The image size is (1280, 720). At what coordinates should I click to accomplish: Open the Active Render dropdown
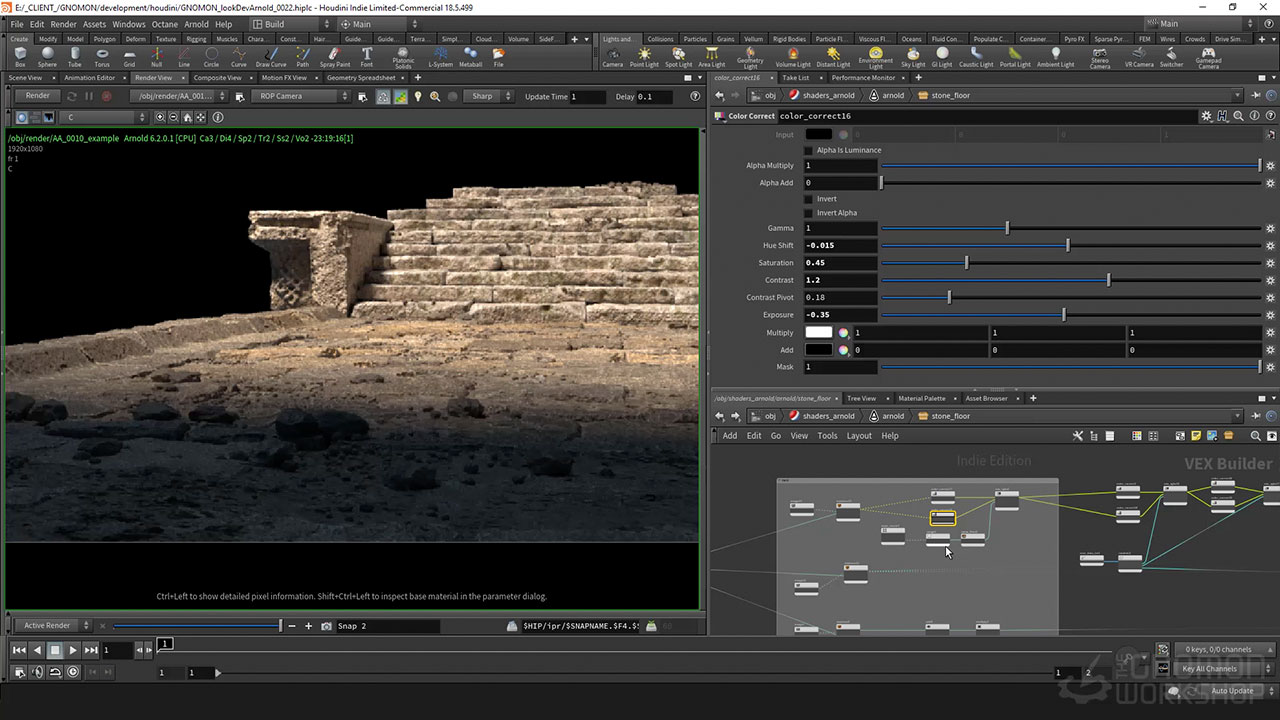[54, 626]
